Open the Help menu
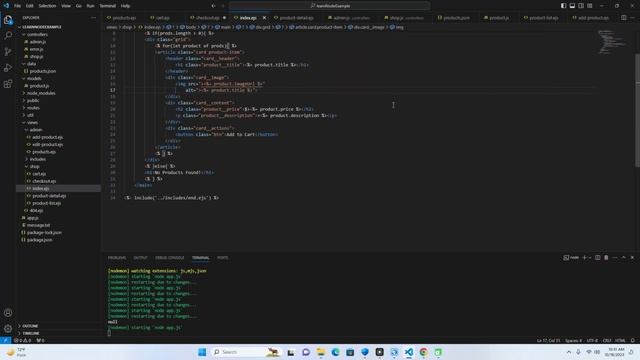The width and height of the screenshot is (640, 360). tap(125, 6)
